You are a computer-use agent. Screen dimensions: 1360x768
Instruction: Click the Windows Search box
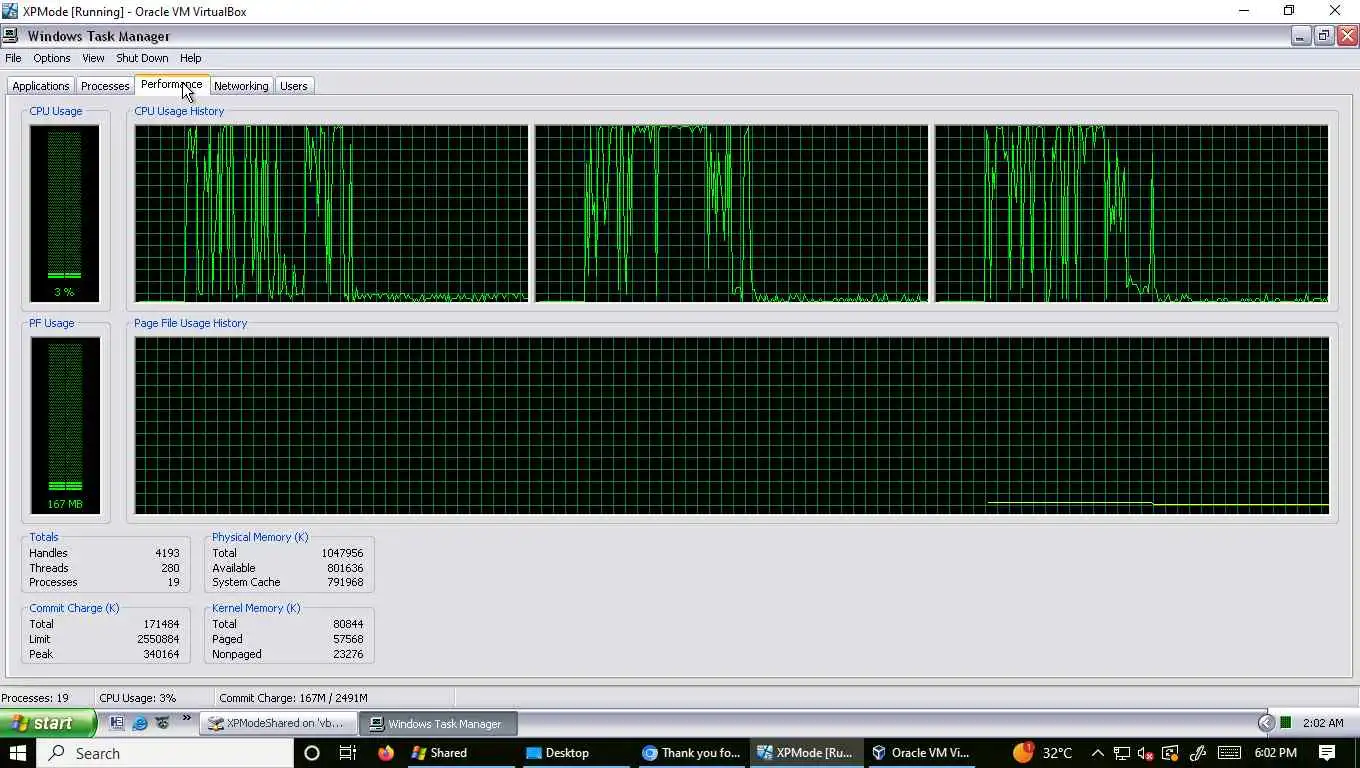[x=166, y=753]
